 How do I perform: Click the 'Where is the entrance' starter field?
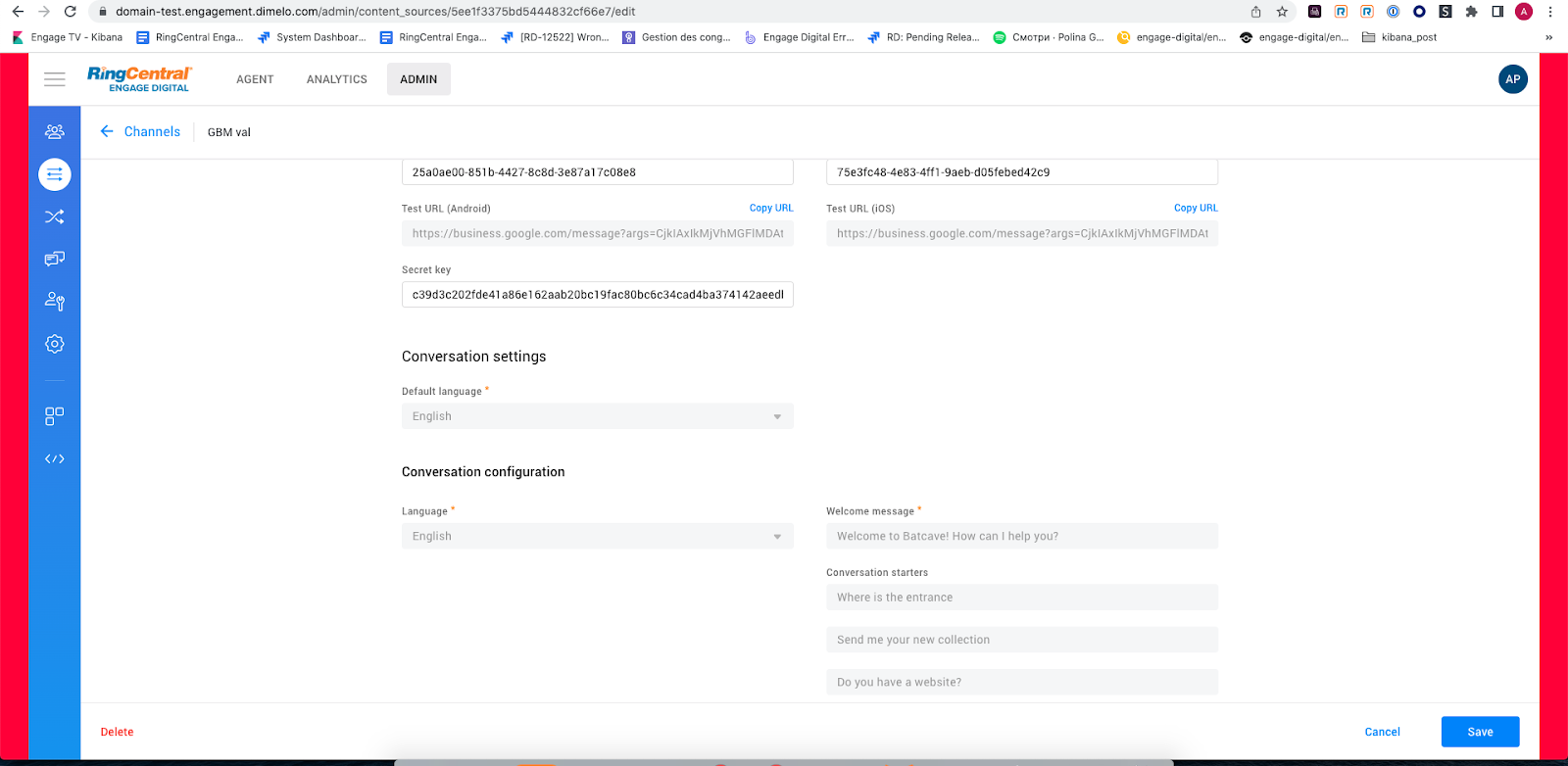(1022, 598)
